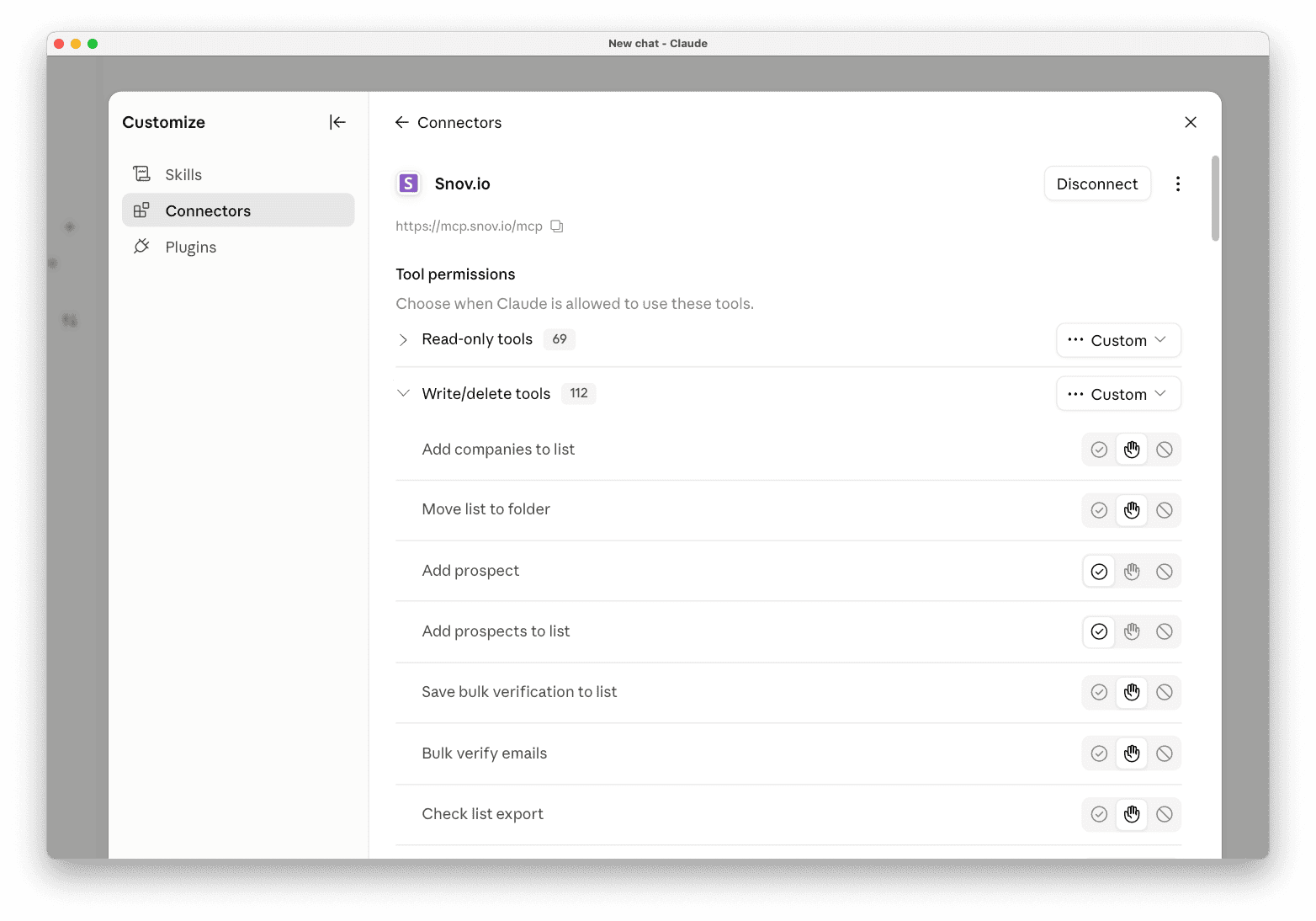
Task: Block the Check list export tool
Action: (x=1164, y=814)
